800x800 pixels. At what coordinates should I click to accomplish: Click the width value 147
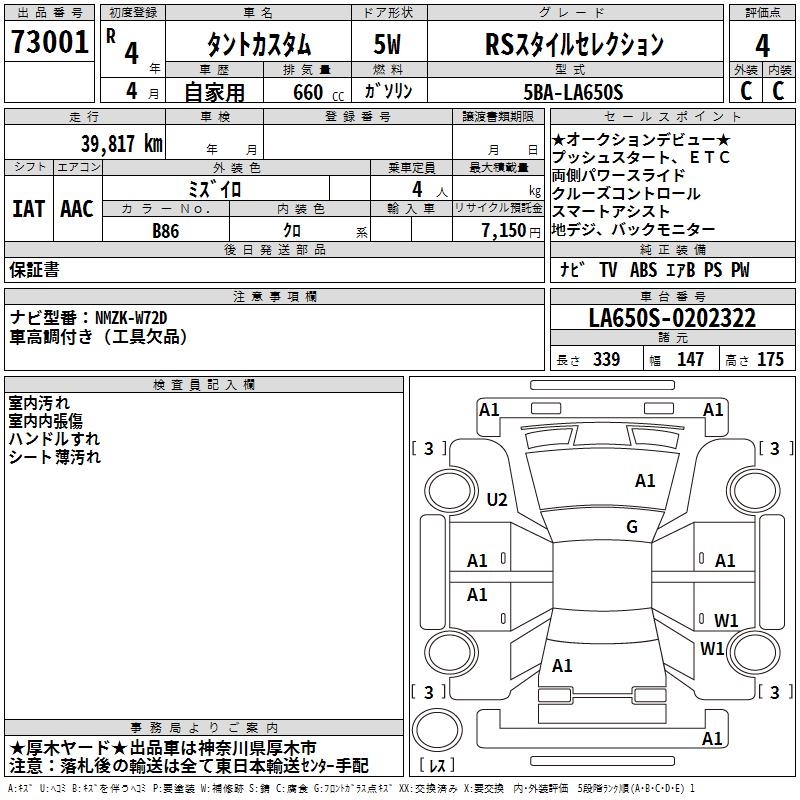(x=690, y=360)
